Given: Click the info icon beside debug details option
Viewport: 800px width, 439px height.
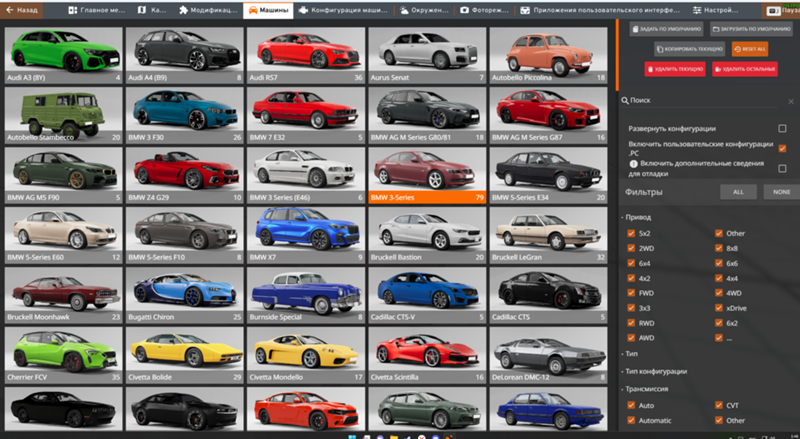Looking at the screenshot, I should (x=633, y=164).
